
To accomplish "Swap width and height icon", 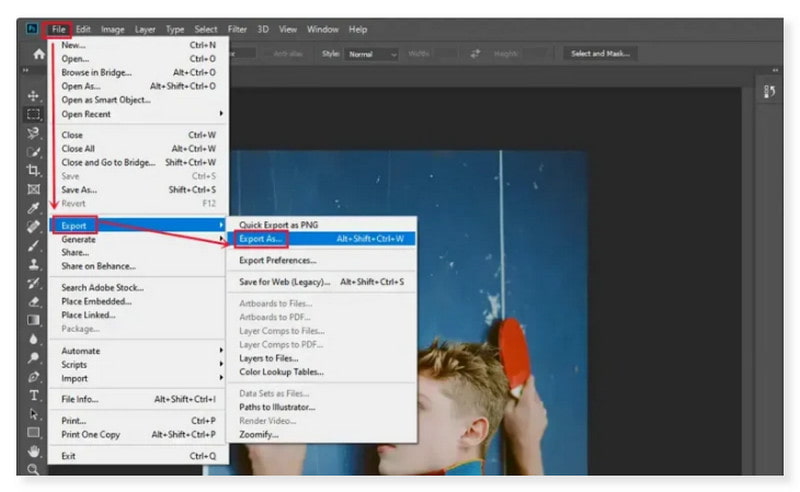I will pos(475,54).
